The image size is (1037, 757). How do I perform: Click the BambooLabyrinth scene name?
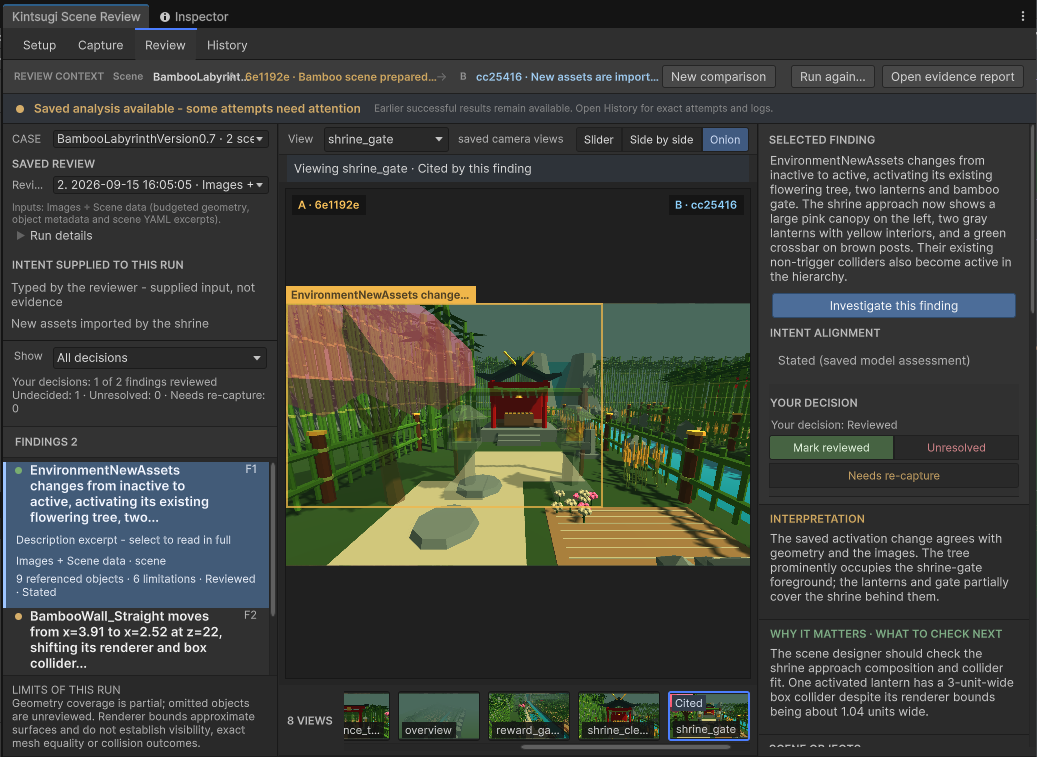pos(198,77)
